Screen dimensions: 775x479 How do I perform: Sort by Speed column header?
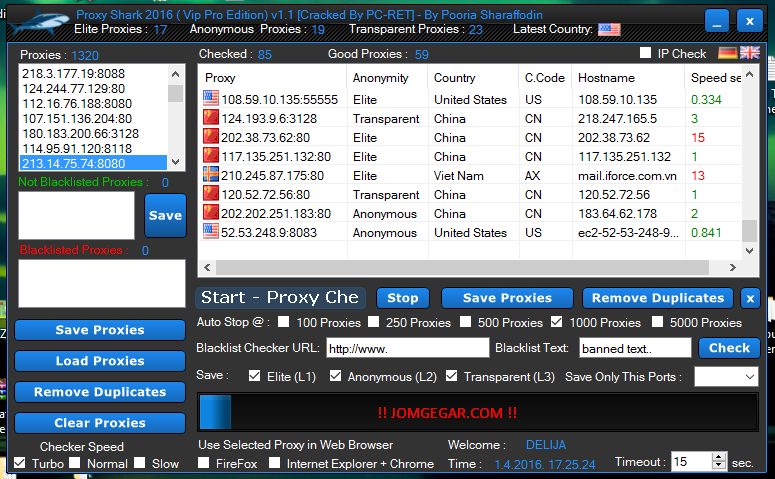pyautogui.click(x=714, y=78)
